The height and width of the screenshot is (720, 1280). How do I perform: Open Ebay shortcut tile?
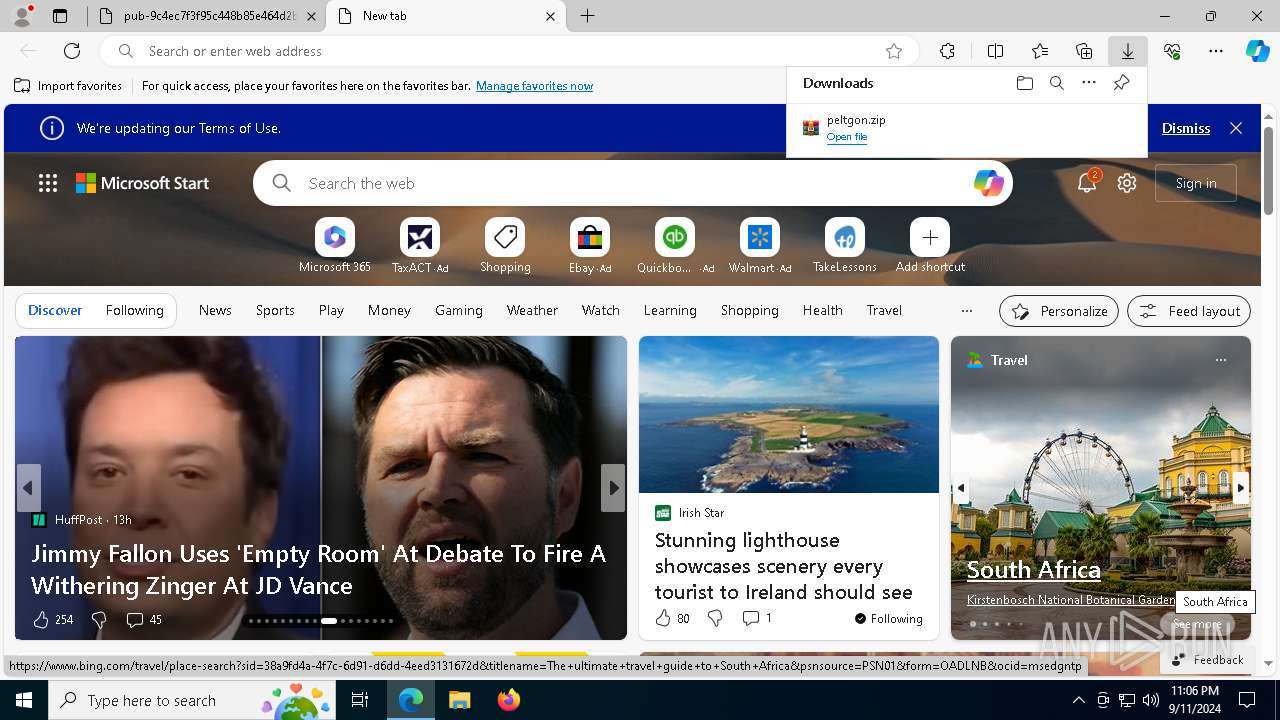click(590, 246)
